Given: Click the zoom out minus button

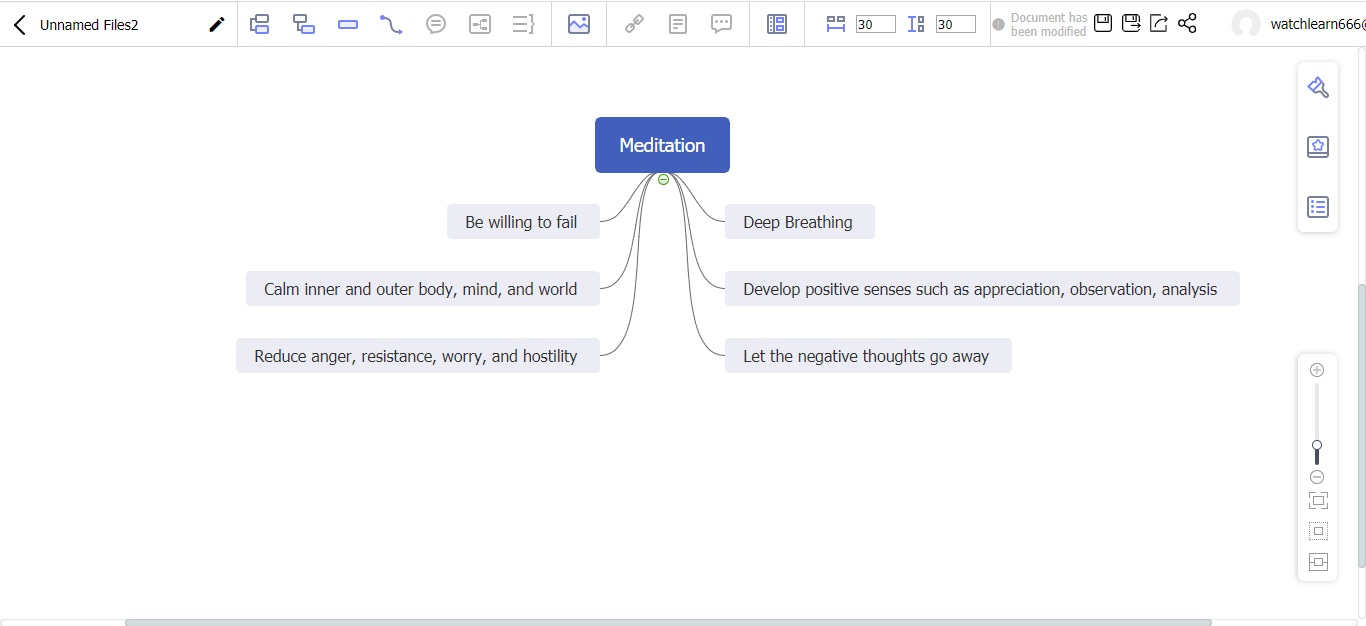Looking at the screenshot, I should point(1317,477).
